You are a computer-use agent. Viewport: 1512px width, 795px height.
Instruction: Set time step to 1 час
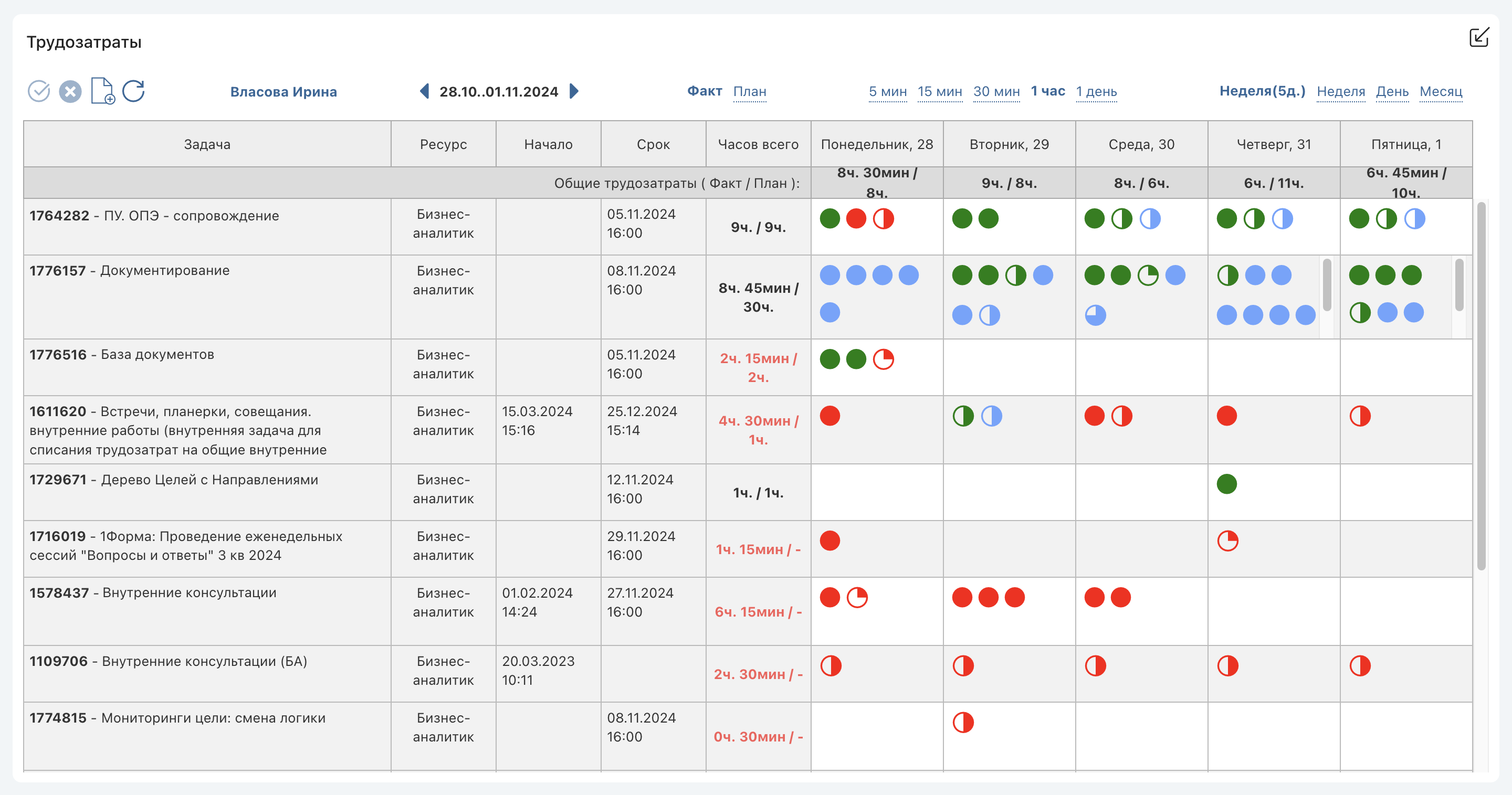coord(1048,91)
